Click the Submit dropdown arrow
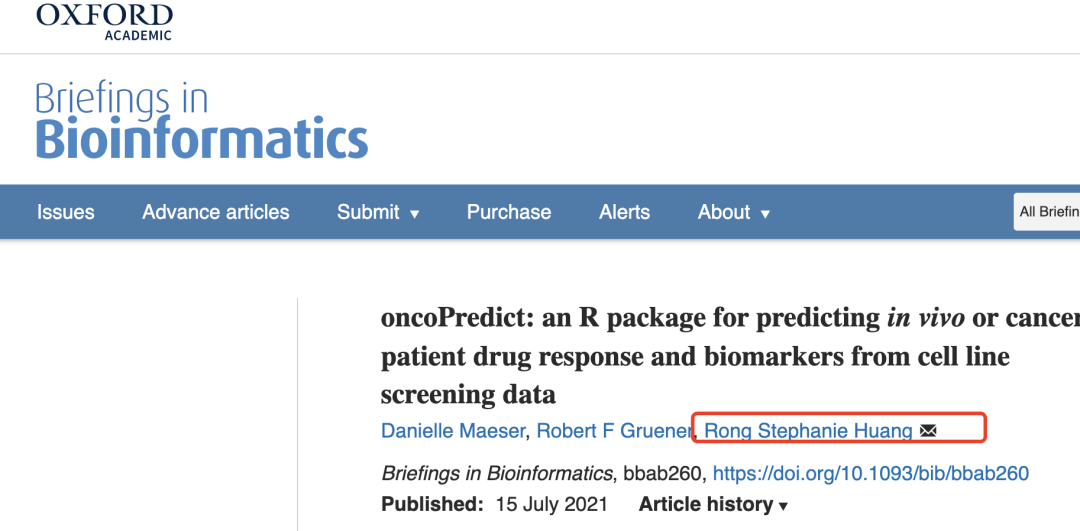1080x531 pixels. pyautogui.click(x=415, y=214)
